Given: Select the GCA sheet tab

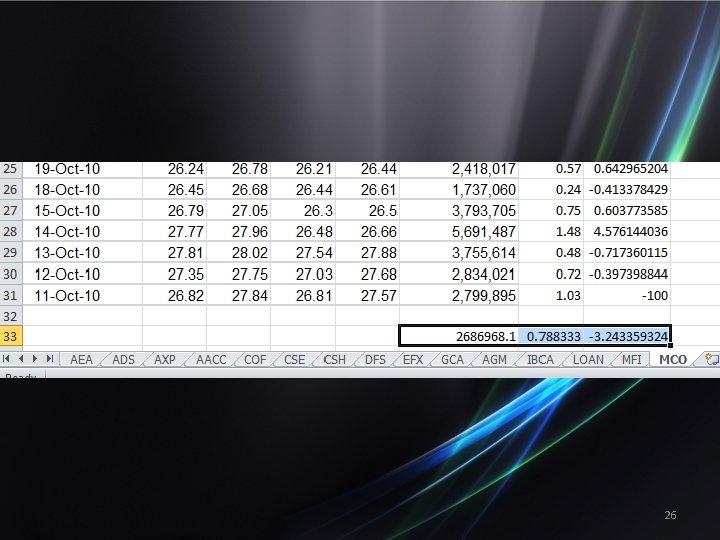Looking at the screenshot, I should click(452, 360).
